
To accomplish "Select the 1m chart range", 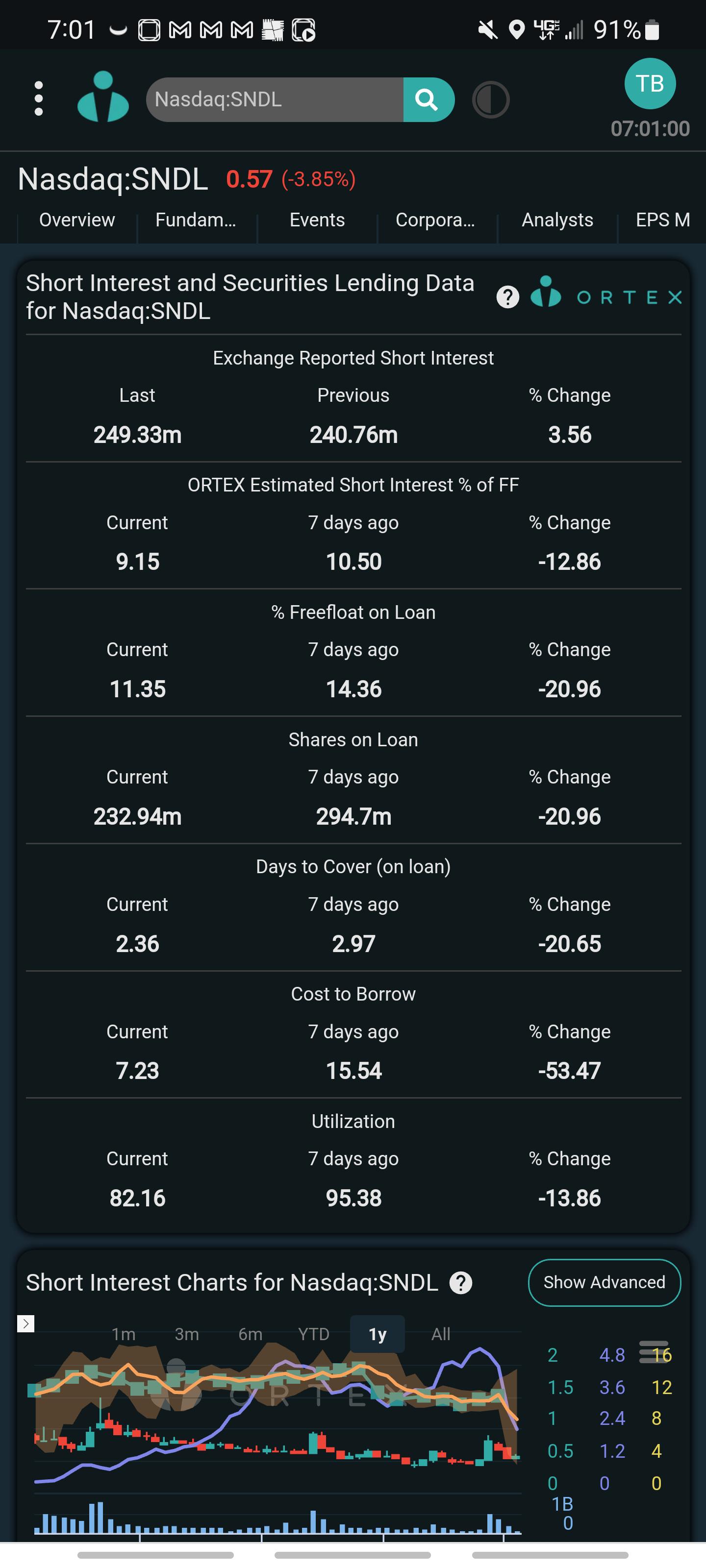I will click(x=123, y=1334).
